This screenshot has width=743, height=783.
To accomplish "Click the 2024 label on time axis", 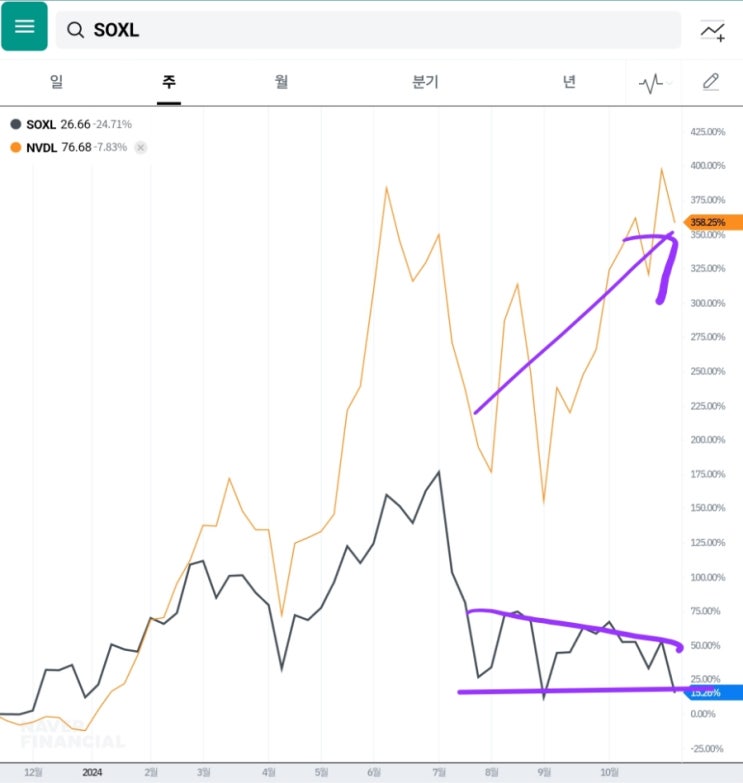I will tap(92, 772).
